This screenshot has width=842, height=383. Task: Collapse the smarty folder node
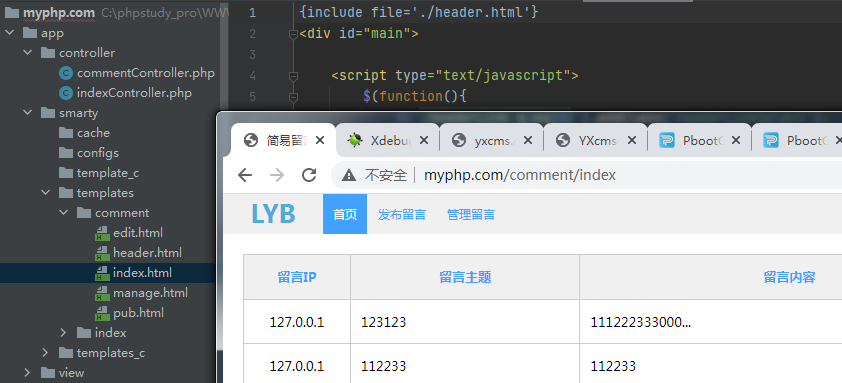click(x=27, y=113)
